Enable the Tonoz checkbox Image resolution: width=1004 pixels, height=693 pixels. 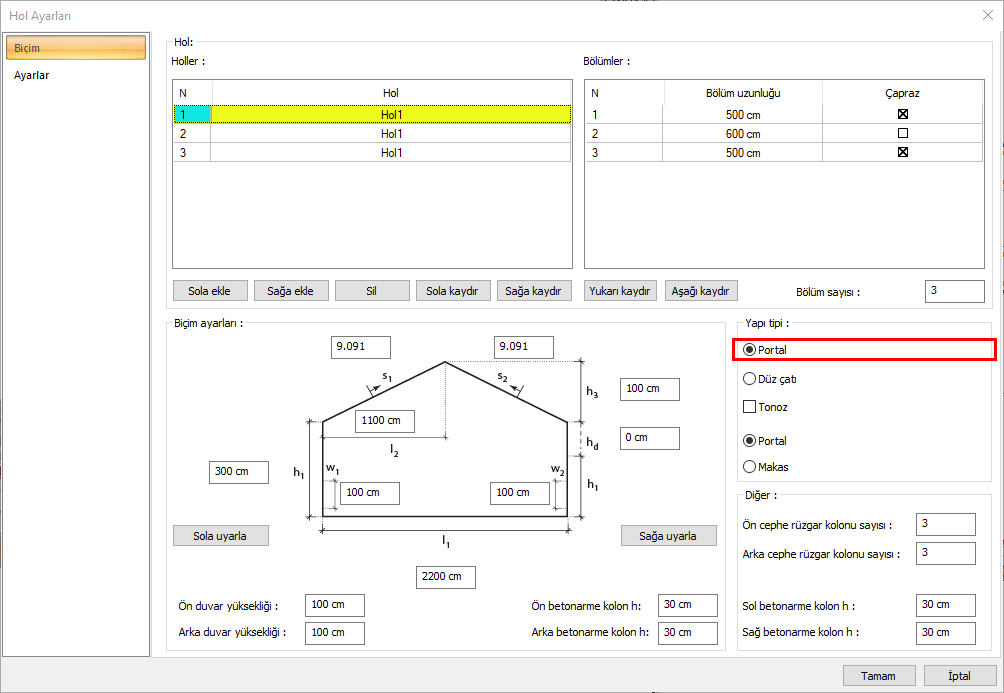pyautogui.click(x=750, y=407)
